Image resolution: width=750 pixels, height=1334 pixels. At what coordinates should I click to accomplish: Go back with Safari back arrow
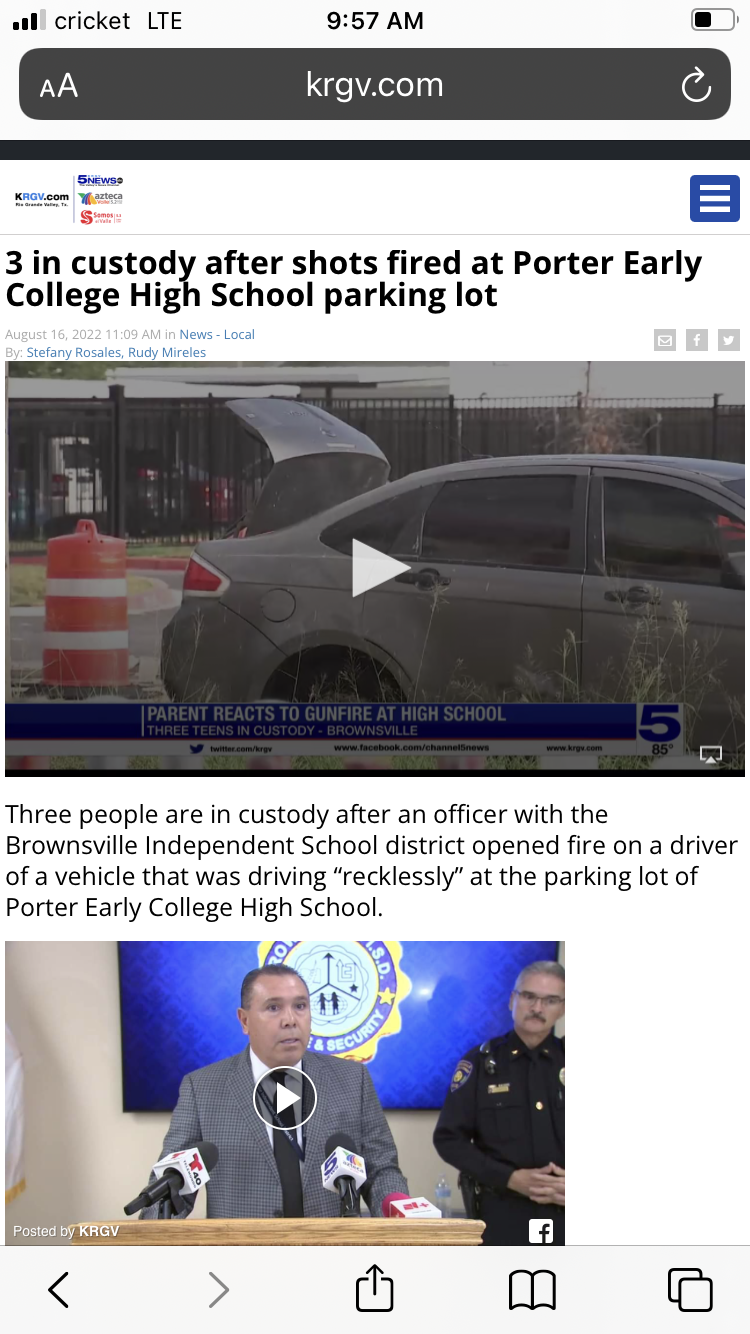59,1290
